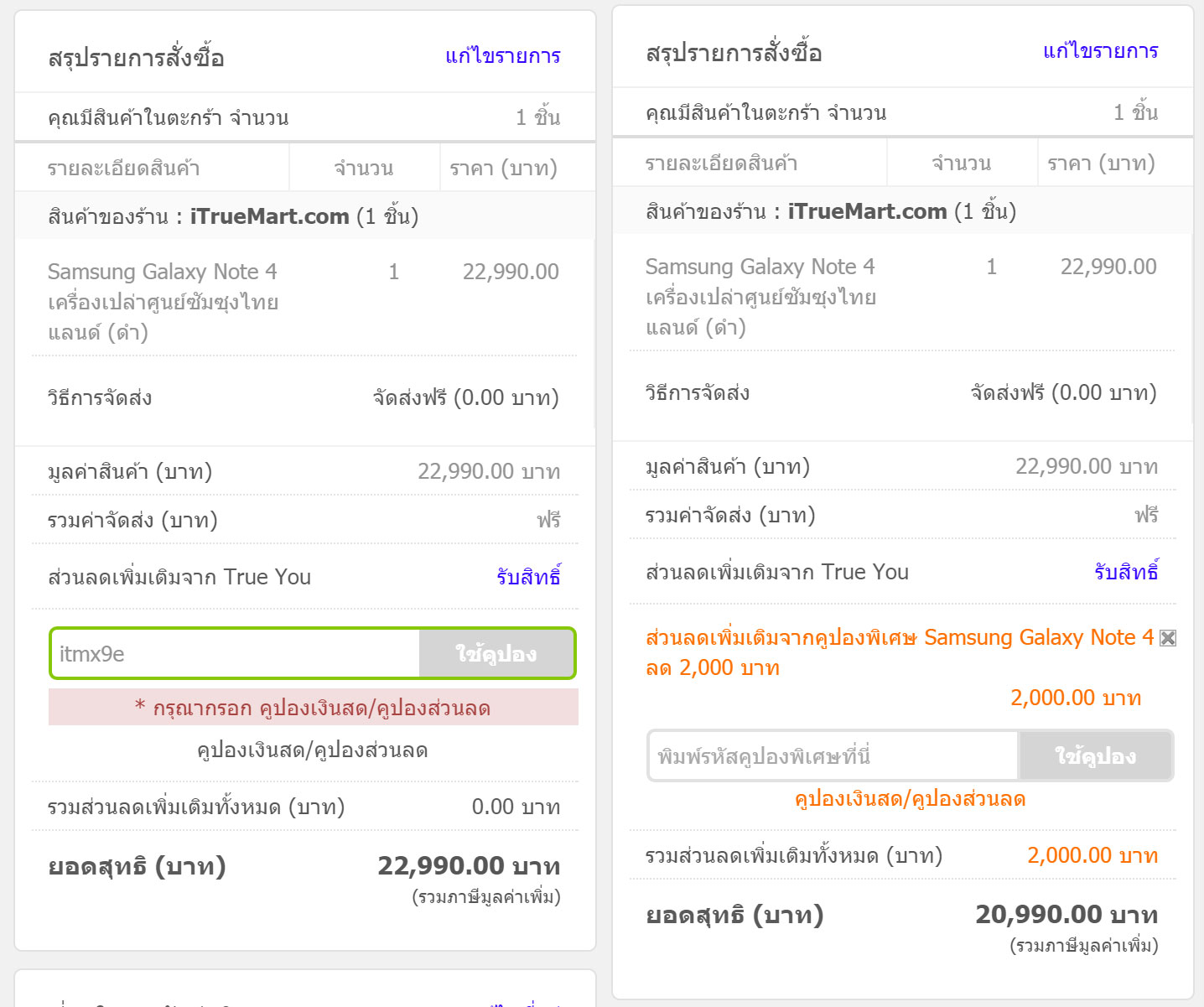The image size is (1204, 1007).
Task: Click the red coupon error message
Action: [x=313, y=708]
